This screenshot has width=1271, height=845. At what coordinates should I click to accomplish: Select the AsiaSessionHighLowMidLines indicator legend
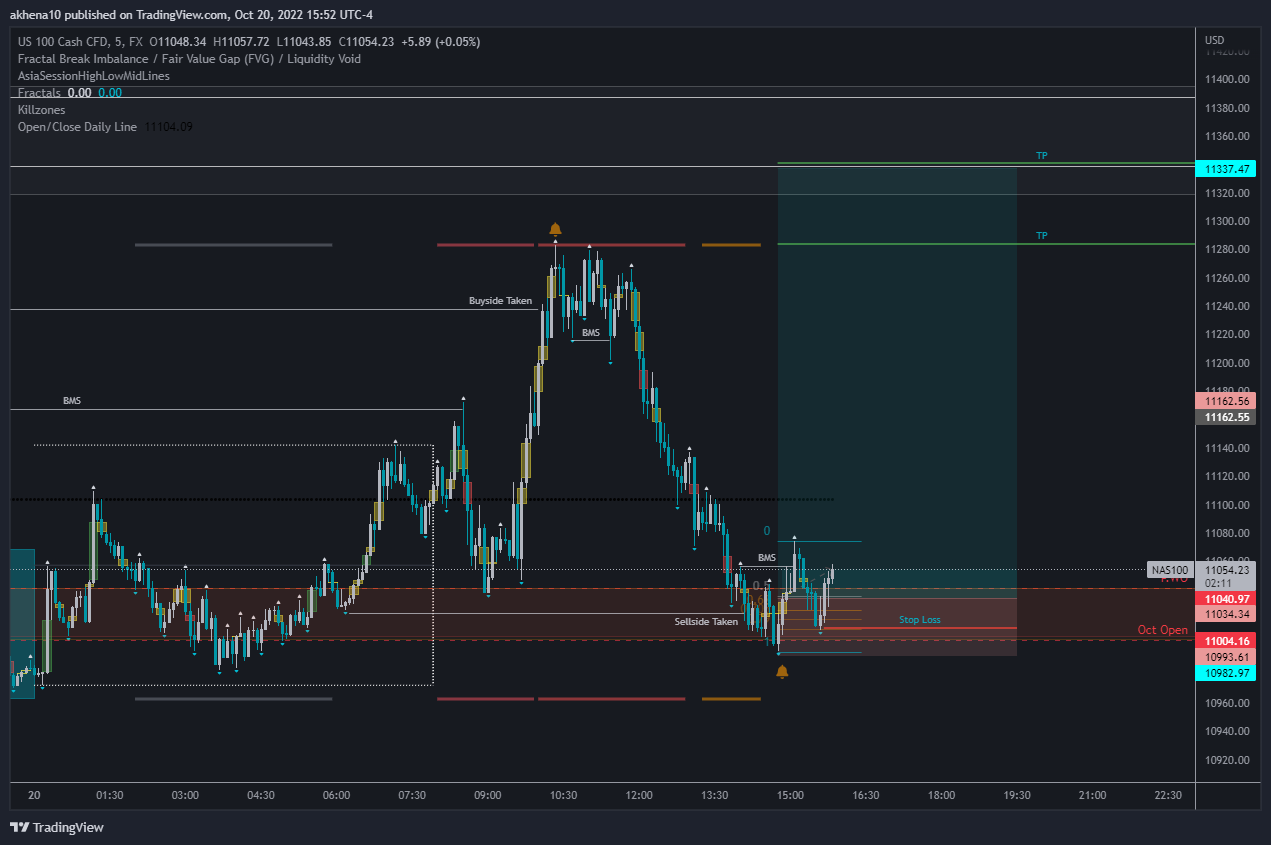[94, 76]
